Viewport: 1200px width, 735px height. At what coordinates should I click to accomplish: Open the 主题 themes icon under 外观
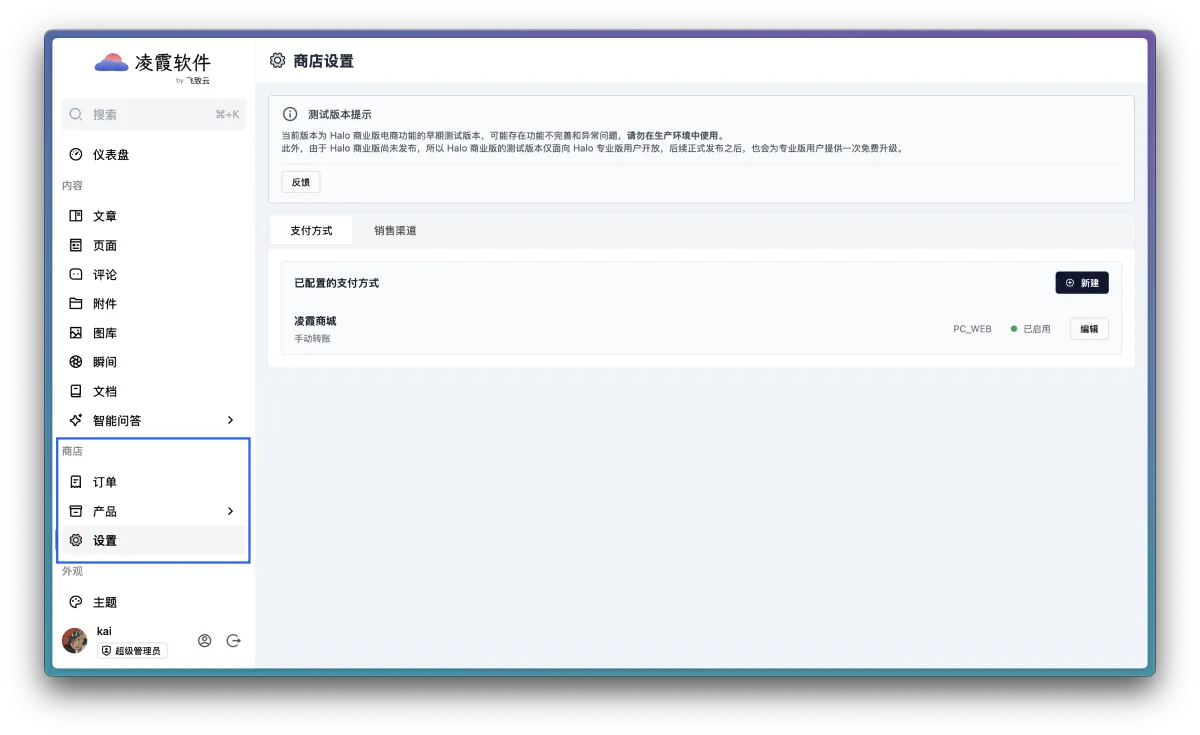click(76, 602)
